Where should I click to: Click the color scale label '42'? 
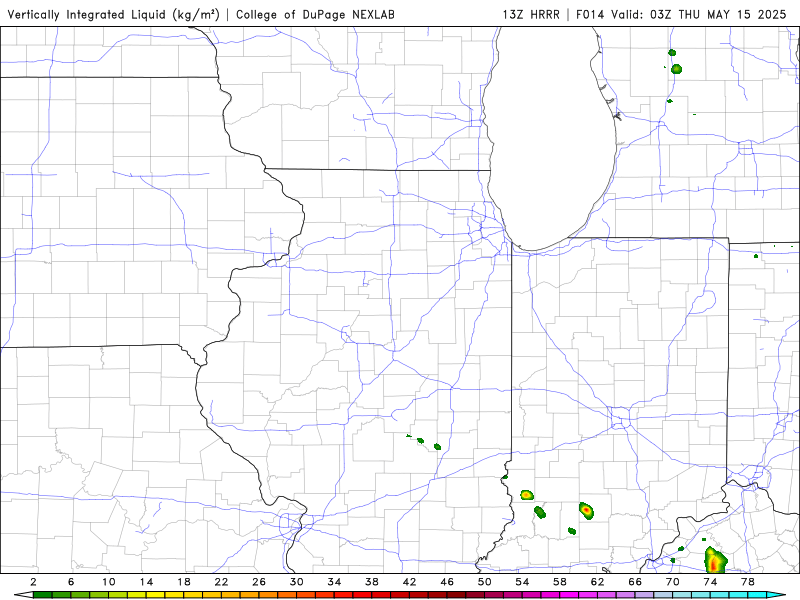(x=410, y=582)
